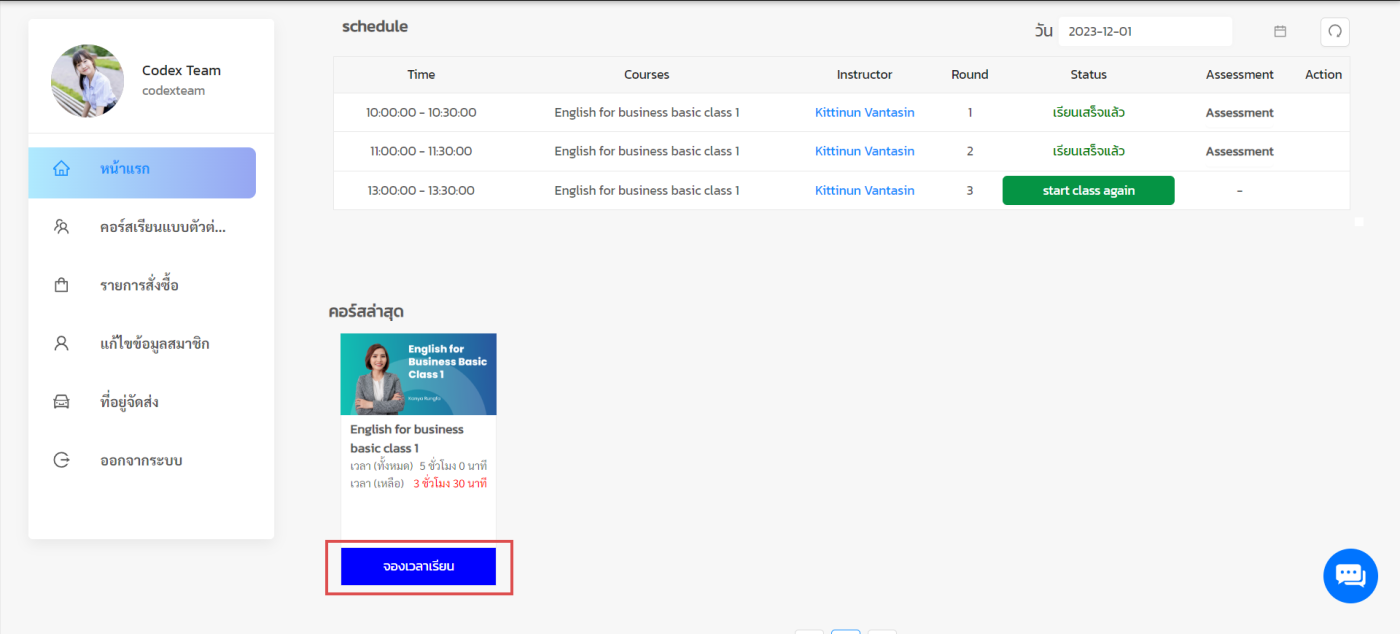Click the refresh schedule icon button
The width and height of the screenshot is (1400, 634).
click(1334, 31)
